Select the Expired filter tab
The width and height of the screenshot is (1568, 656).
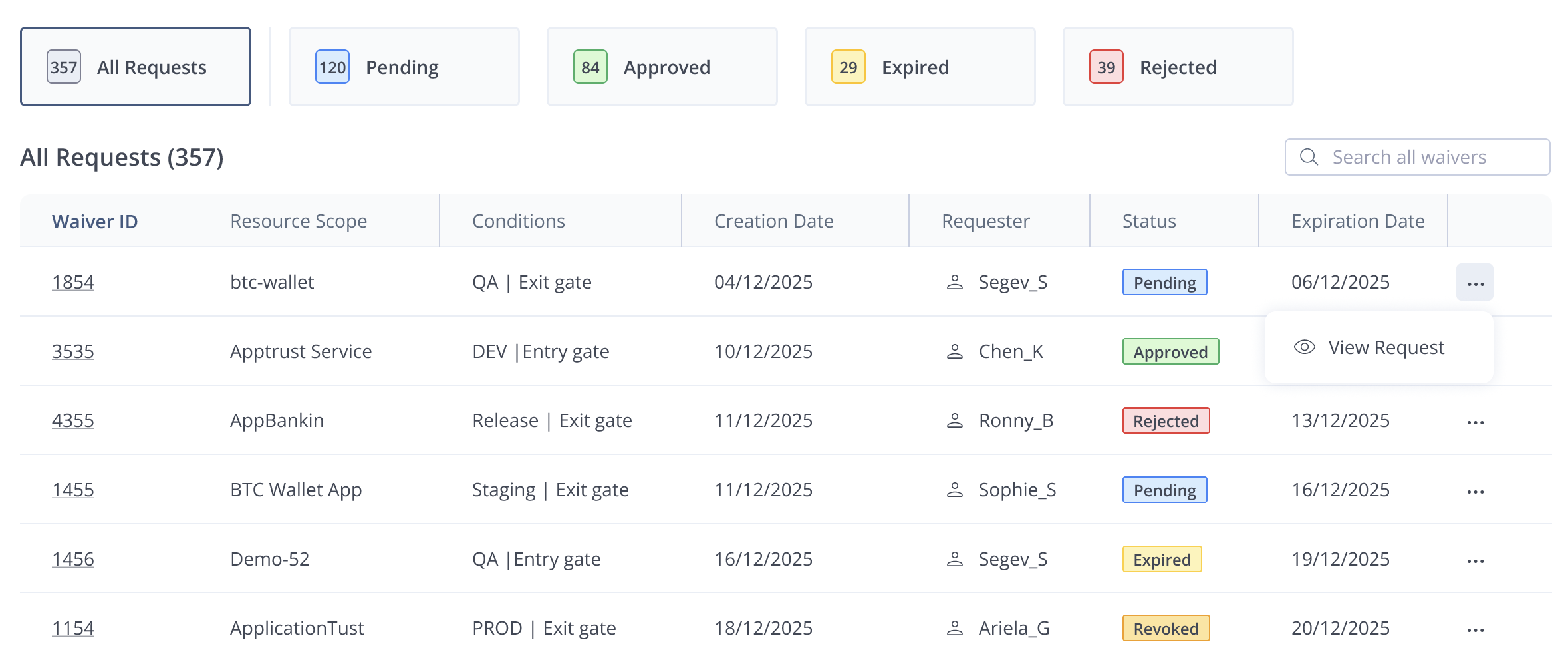pyautogui.click(x=920, y=67)
